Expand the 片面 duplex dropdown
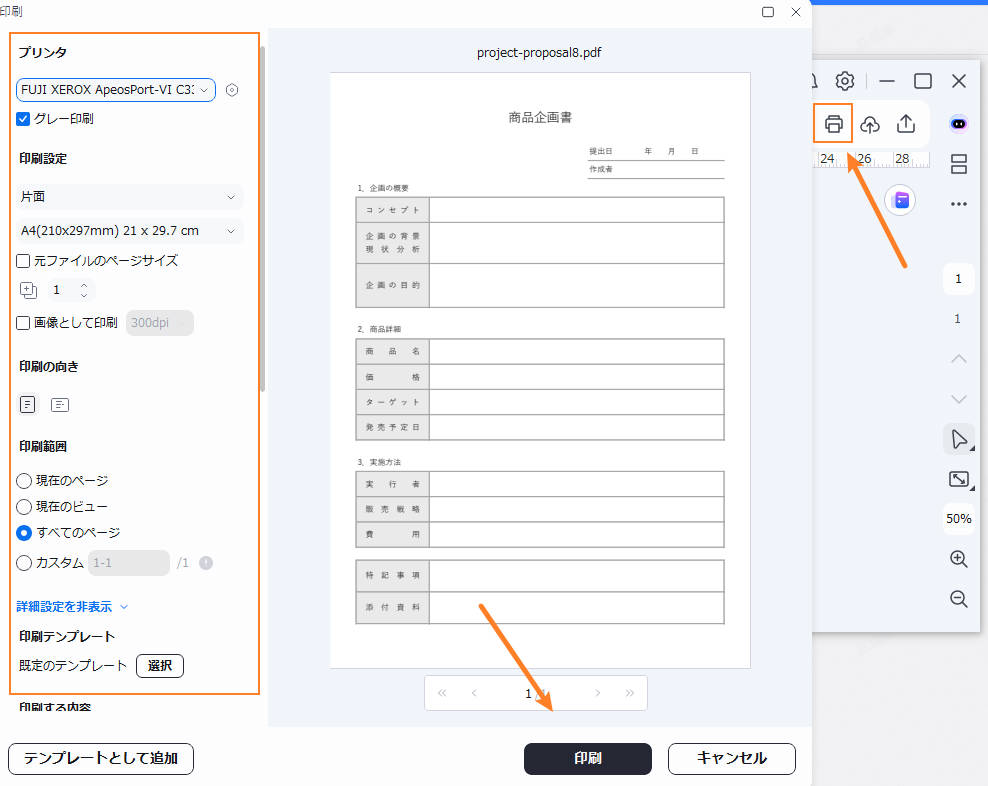Screen dimensions: 988x786 pyautogui.click(x=130, y=197)
